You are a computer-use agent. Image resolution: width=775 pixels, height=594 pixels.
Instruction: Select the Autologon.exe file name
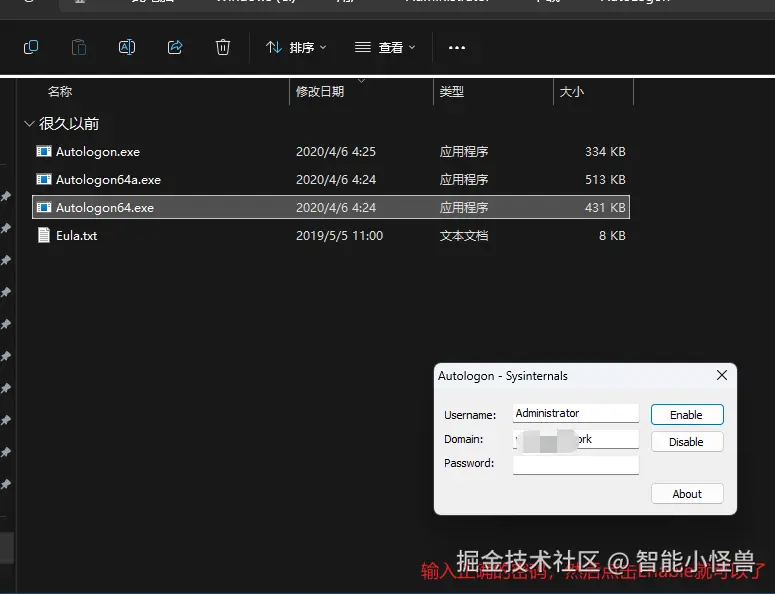[x=98, y=152]
